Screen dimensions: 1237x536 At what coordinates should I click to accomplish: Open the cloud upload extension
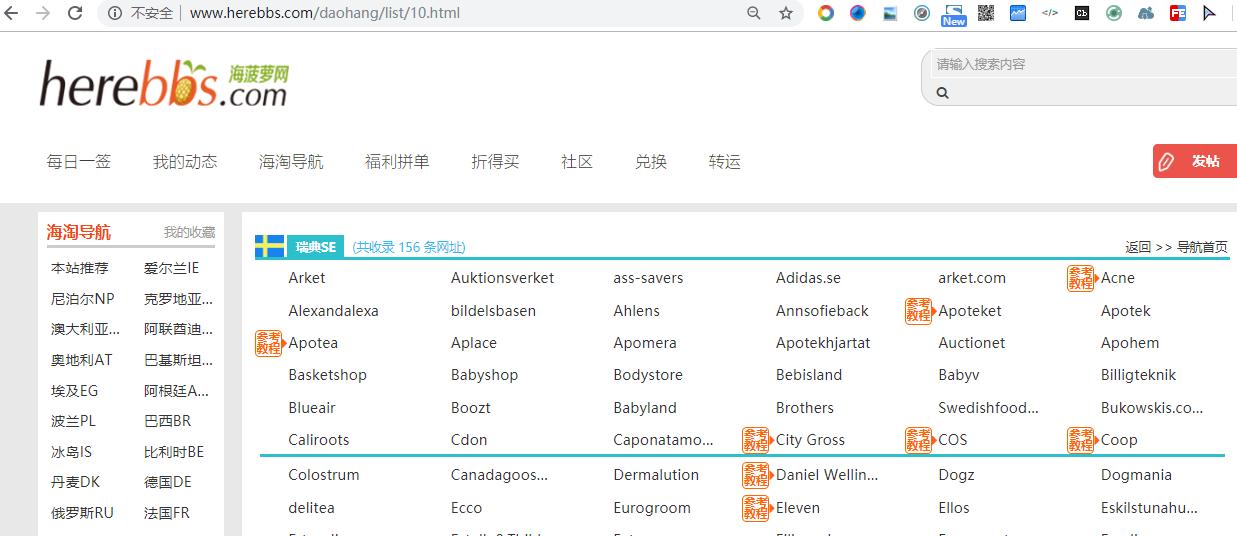click(1146, 13)
